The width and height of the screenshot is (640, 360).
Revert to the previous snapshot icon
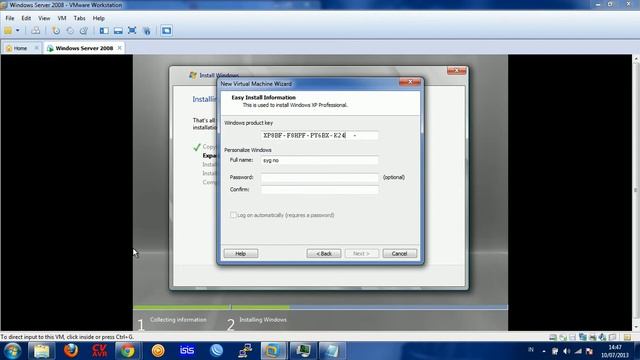70,31
